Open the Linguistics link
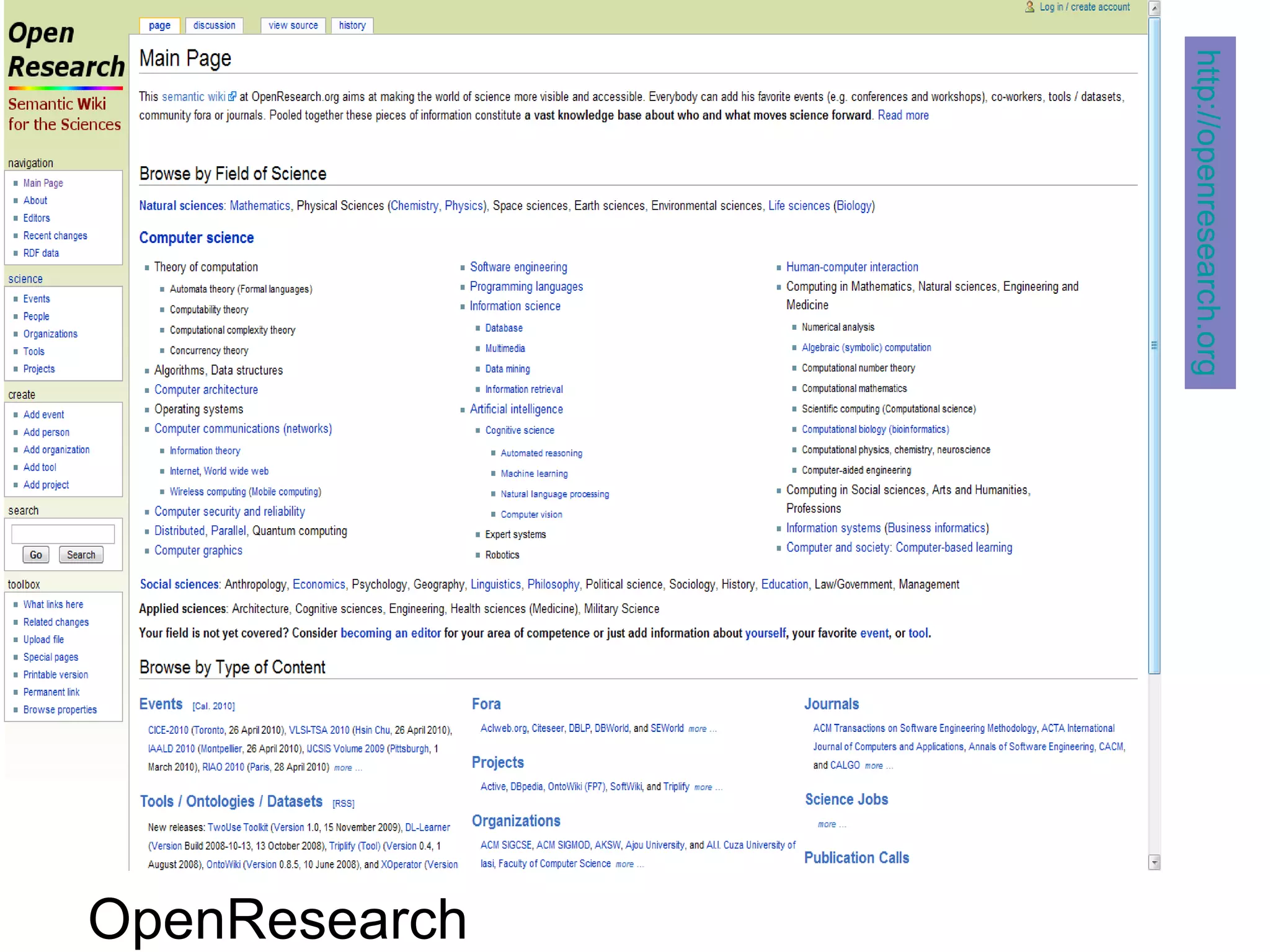 coord(495,584)
